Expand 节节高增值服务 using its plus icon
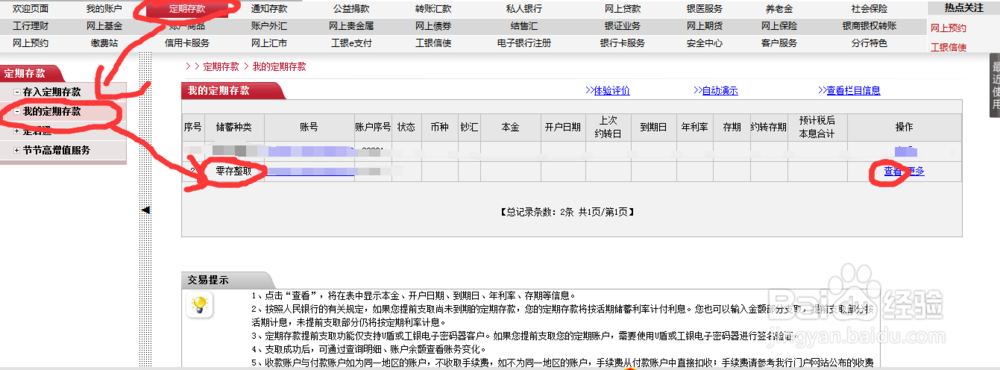Image resolution: width=1000 pixels, height=370 pixels. click(x=17, y=151)
